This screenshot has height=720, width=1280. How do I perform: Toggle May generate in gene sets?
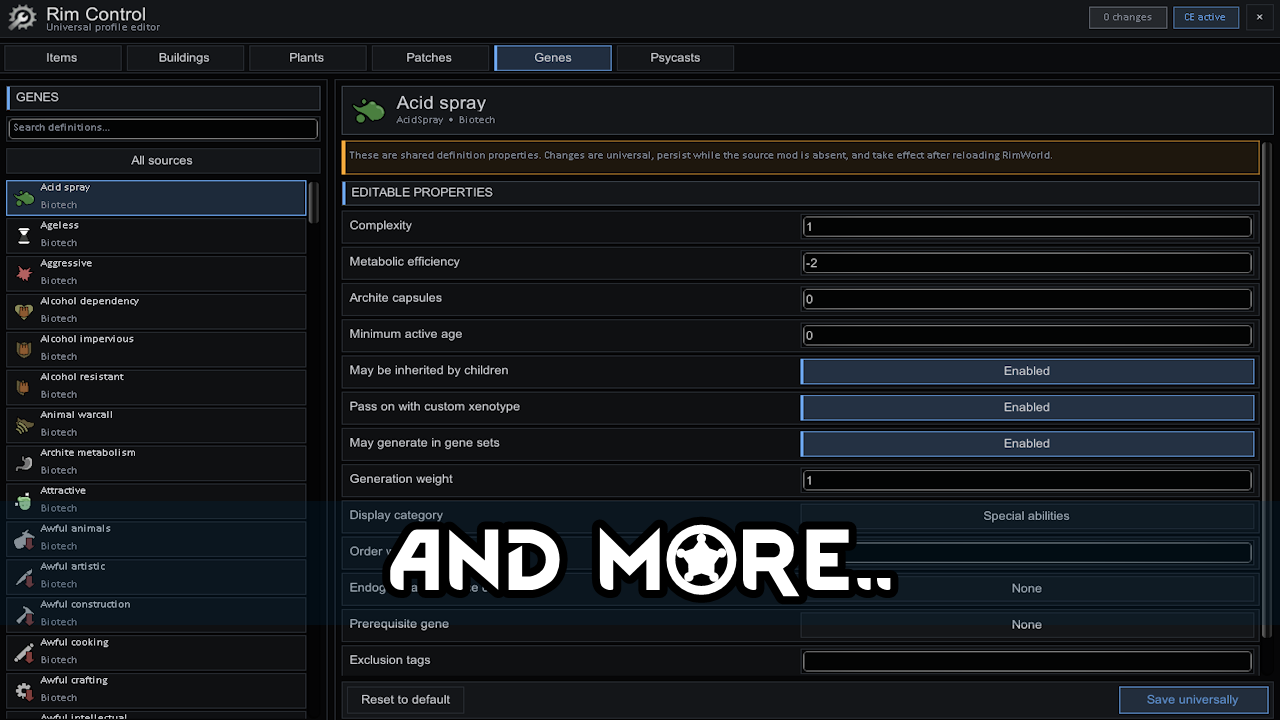pyautogui.click(x=1027, y=443)
